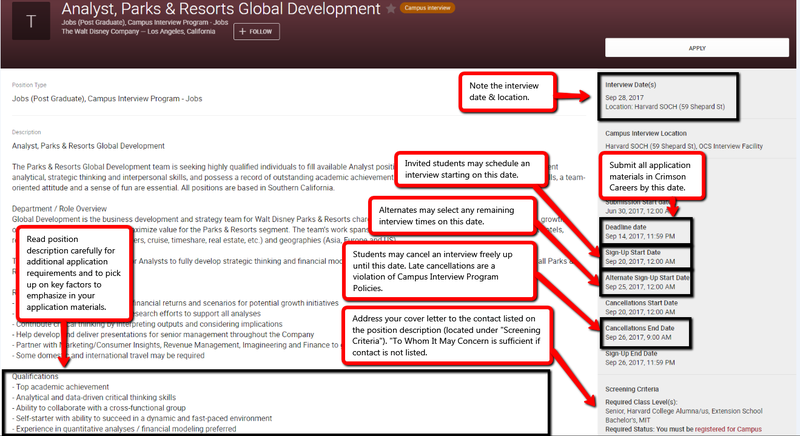Click the 'Screening Criteria' heading
Viewport: 800px width, 436px height.
(x=632, y=389)
